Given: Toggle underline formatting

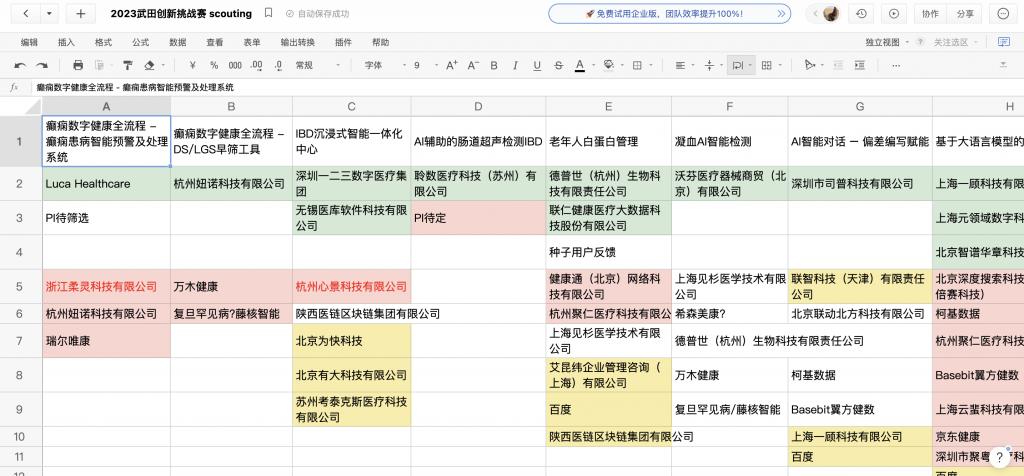Looking at the screenshot, I should click(x=537, y=65).
